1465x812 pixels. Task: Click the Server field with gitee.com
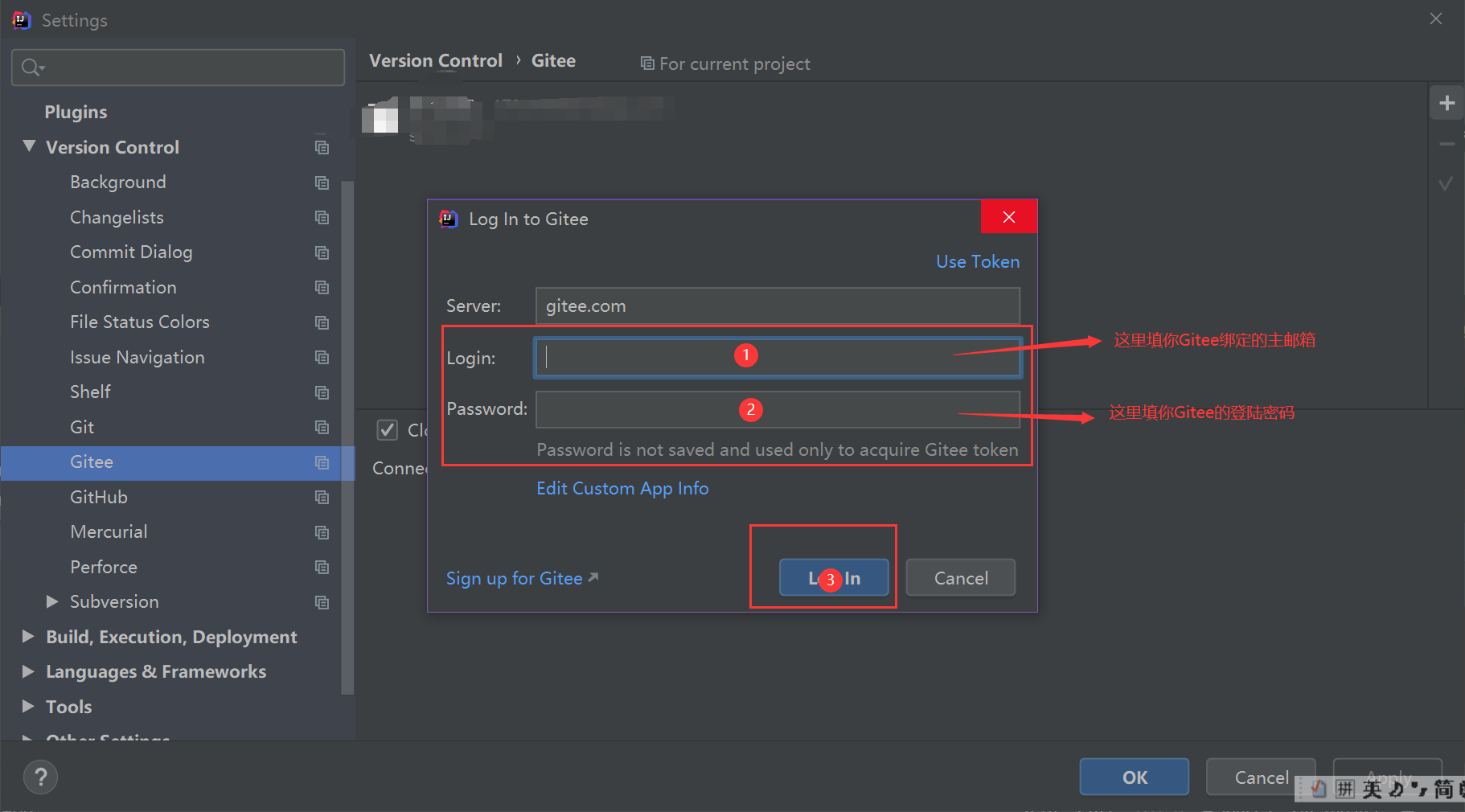[x=778, y=306]
